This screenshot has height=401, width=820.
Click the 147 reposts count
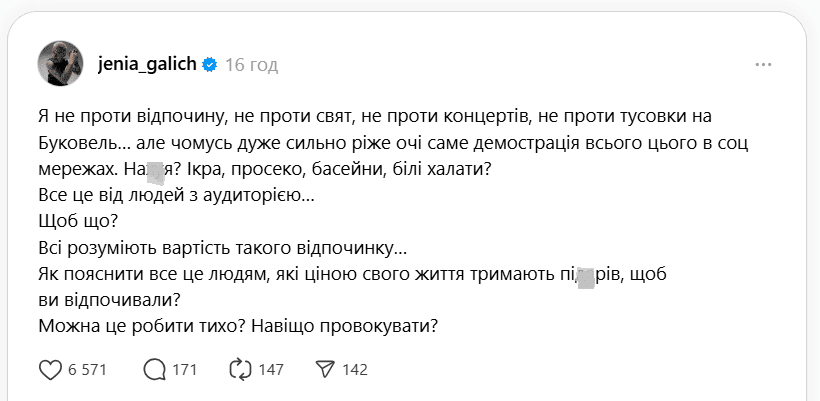(271, 370)
